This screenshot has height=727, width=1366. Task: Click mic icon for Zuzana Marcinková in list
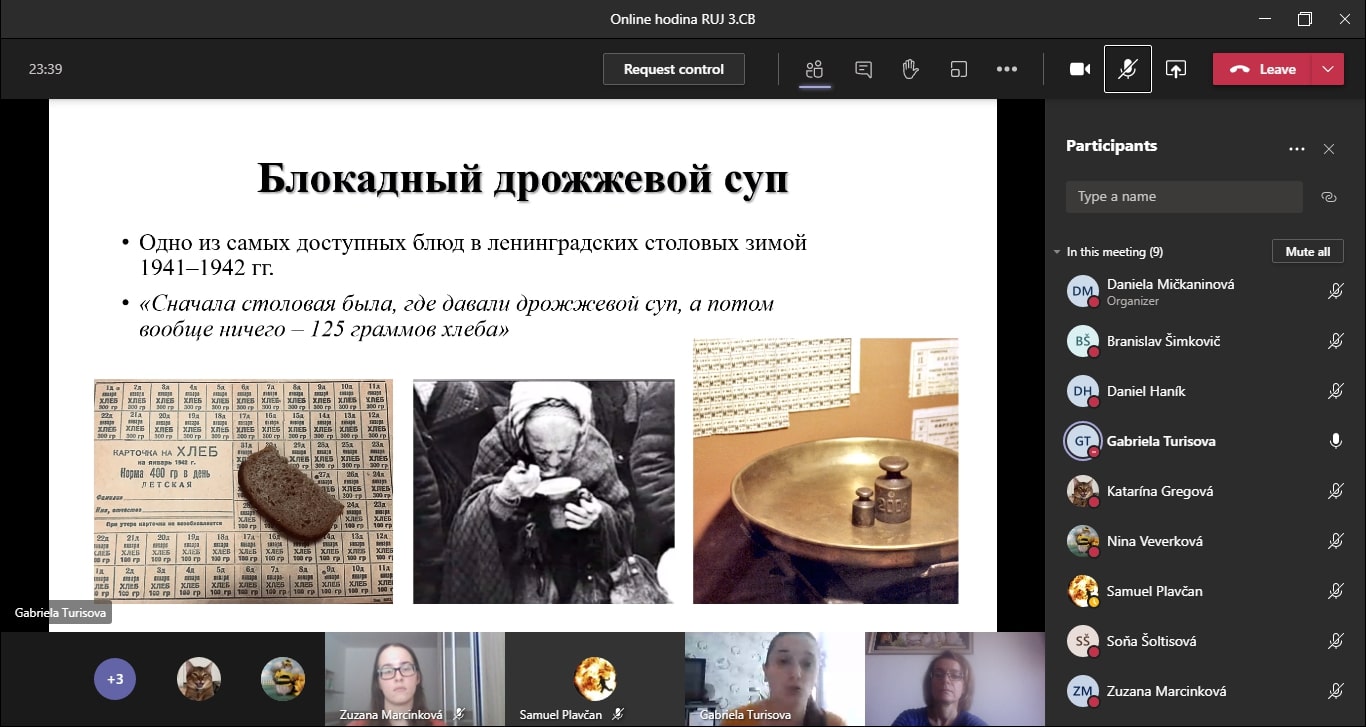pos(1335,691)
